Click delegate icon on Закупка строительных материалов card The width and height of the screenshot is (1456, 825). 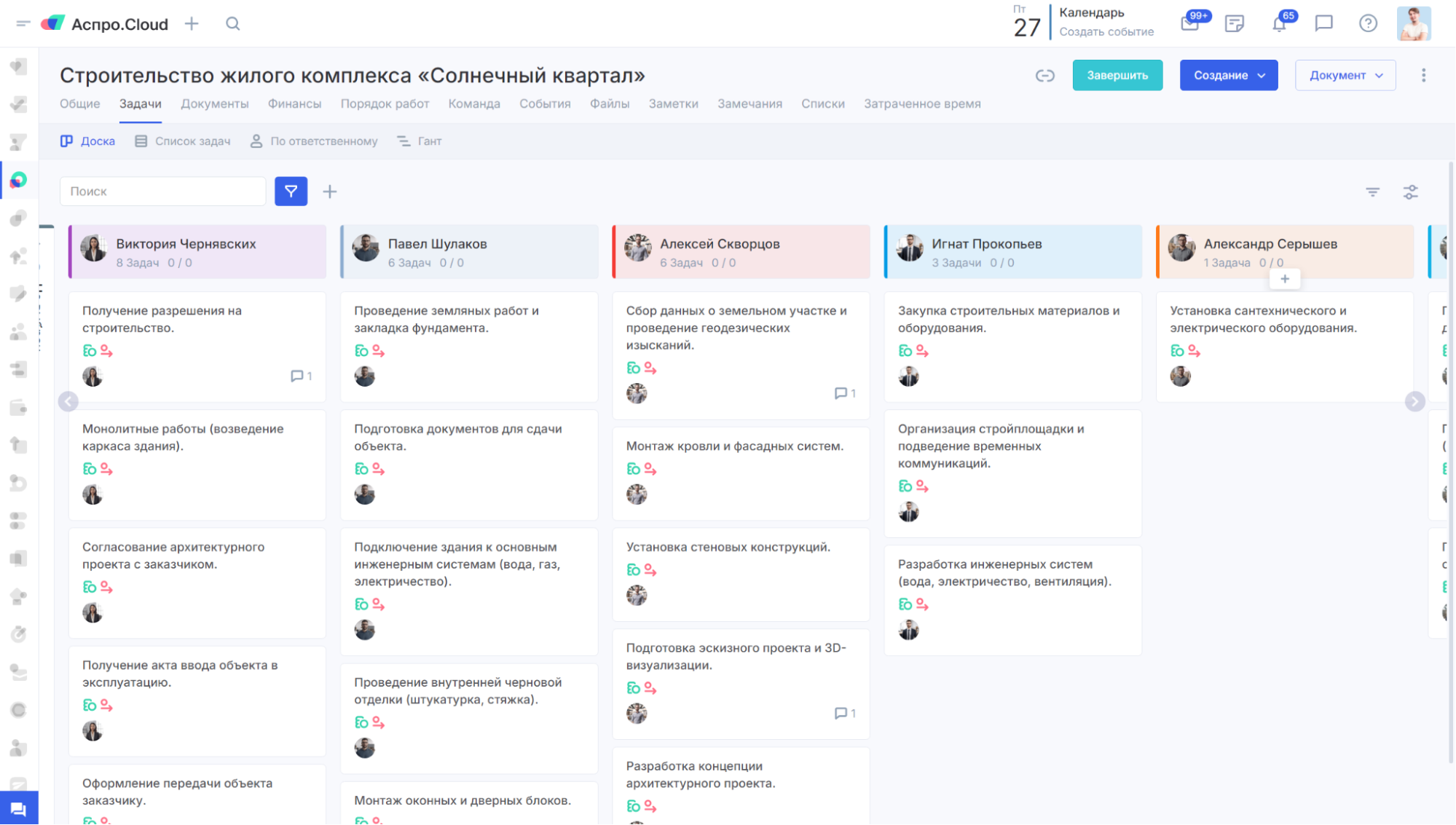pos(922,351)
